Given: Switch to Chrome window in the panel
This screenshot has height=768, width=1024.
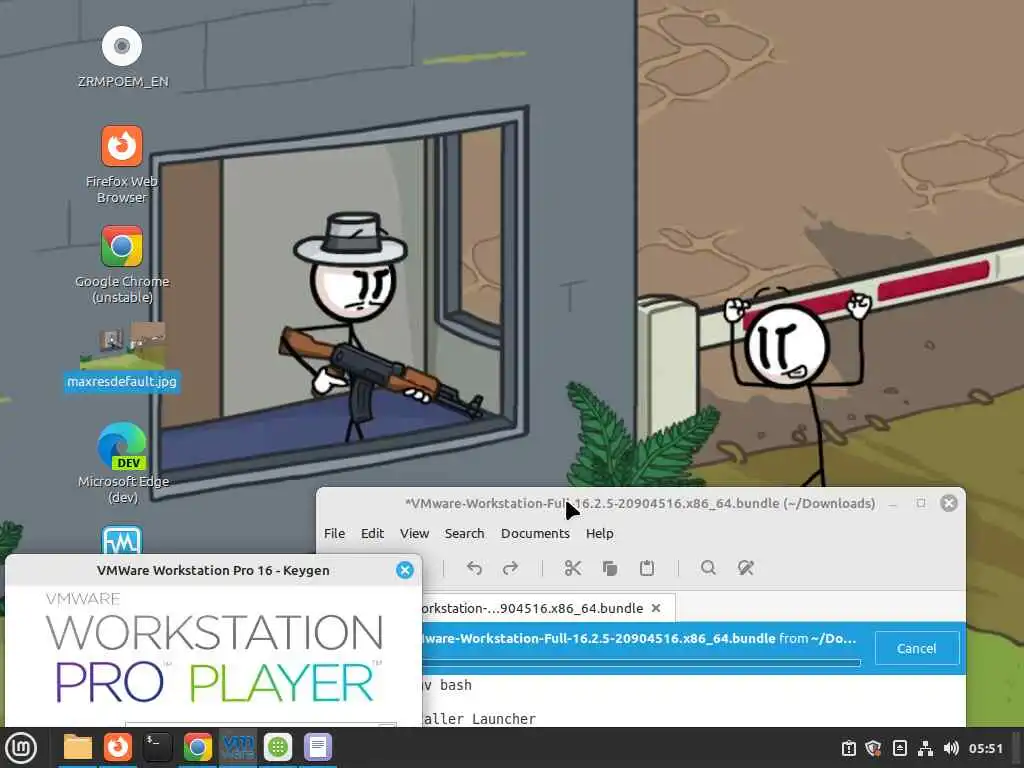Looking at the screenshot, I should coord(198,748).
